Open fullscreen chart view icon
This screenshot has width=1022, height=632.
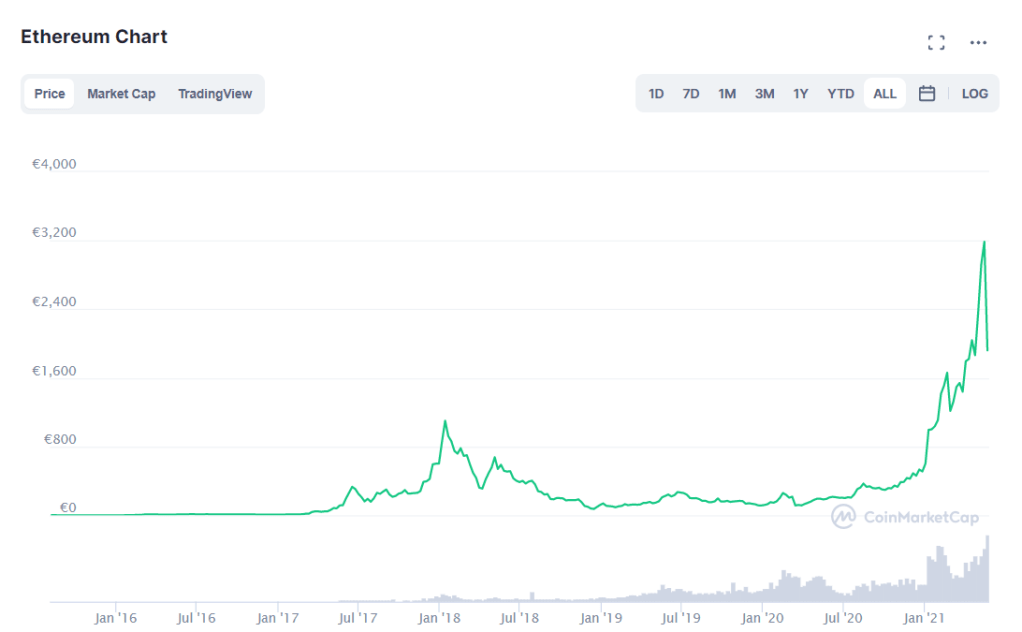coord(936,42)
